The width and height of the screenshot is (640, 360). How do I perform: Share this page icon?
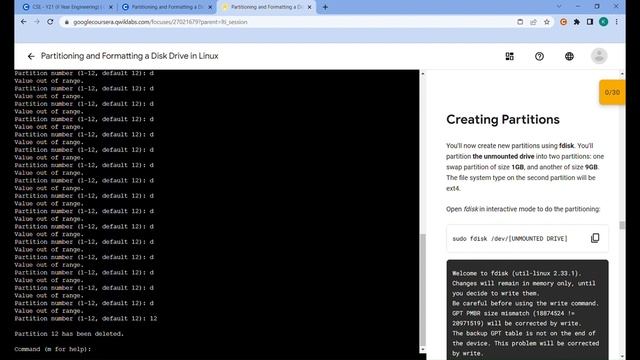[533, 22]
